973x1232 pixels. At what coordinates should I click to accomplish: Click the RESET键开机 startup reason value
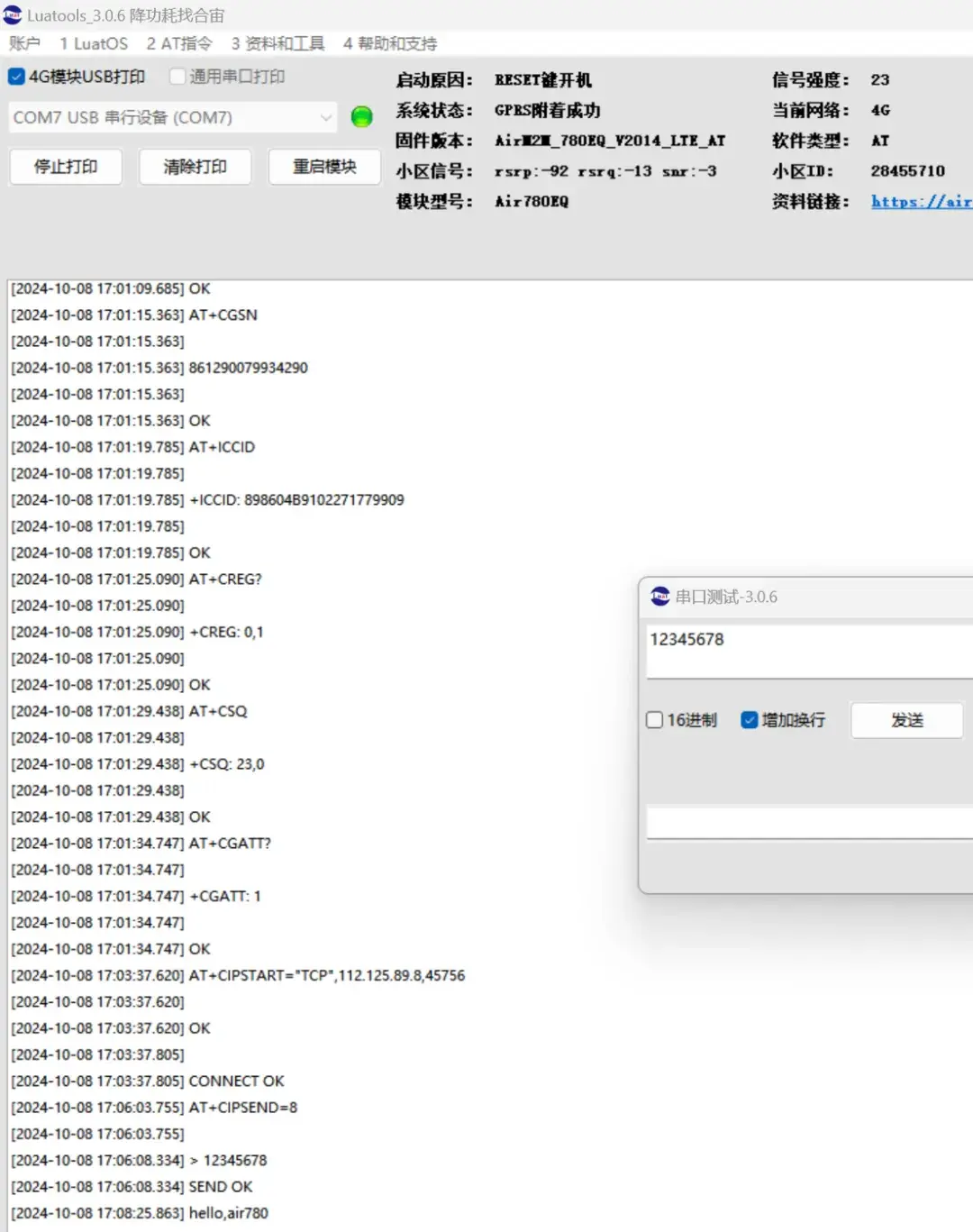coord(543,80)
